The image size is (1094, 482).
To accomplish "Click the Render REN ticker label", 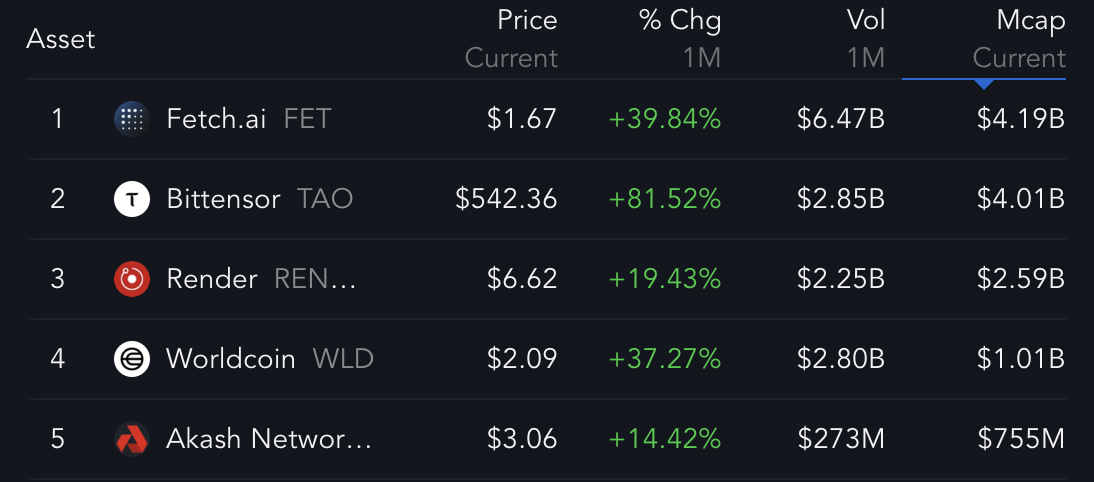I will click(x=315, y=279).
